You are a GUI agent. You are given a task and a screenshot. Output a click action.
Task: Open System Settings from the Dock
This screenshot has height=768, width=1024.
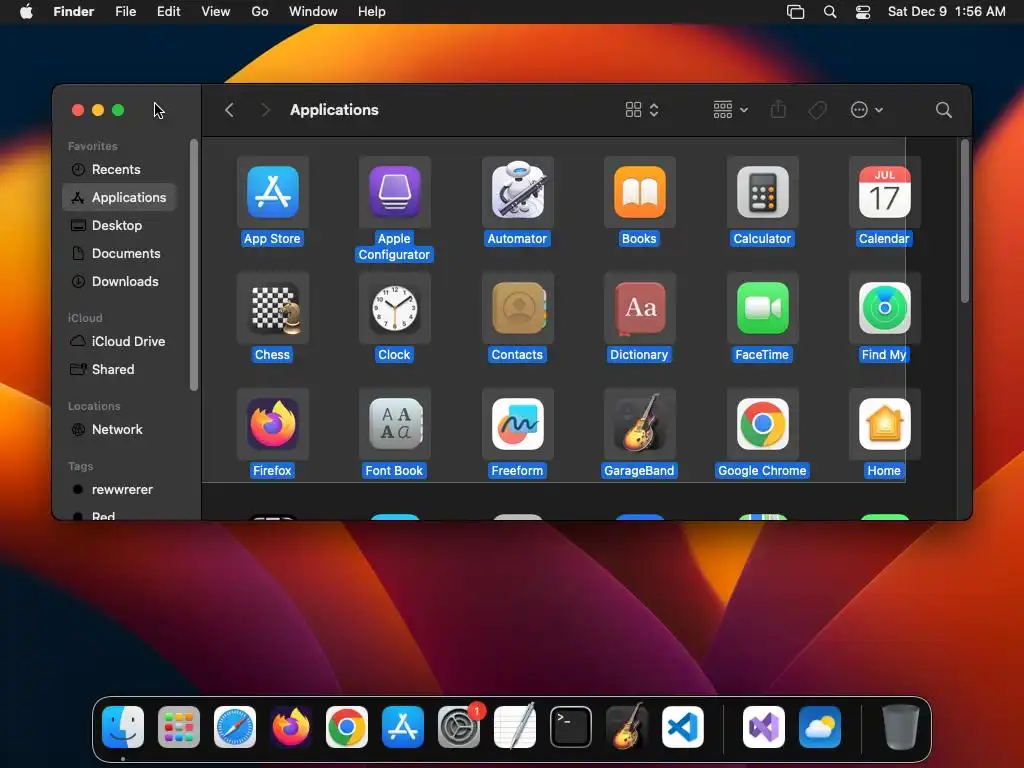tap(459, 727)
